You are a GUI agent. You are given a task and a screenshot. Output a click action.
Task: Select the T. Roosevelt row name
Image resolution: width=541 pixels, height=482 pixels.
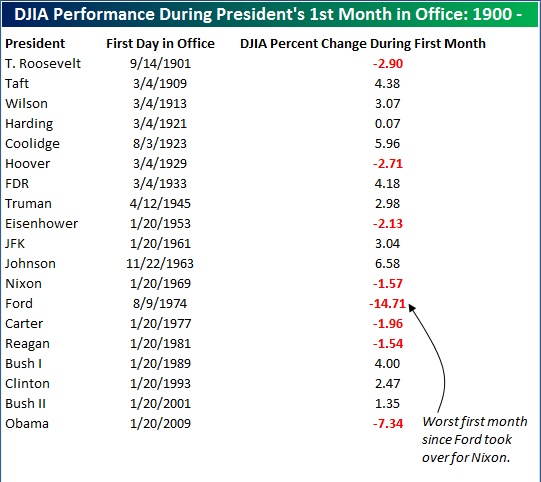click(x=43, y=63)
